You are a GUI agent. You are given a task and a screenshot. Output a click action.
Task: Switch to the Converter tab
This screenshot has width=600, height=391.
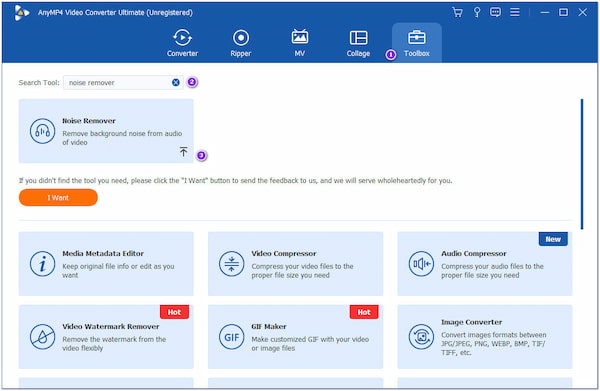coord(183,42)
